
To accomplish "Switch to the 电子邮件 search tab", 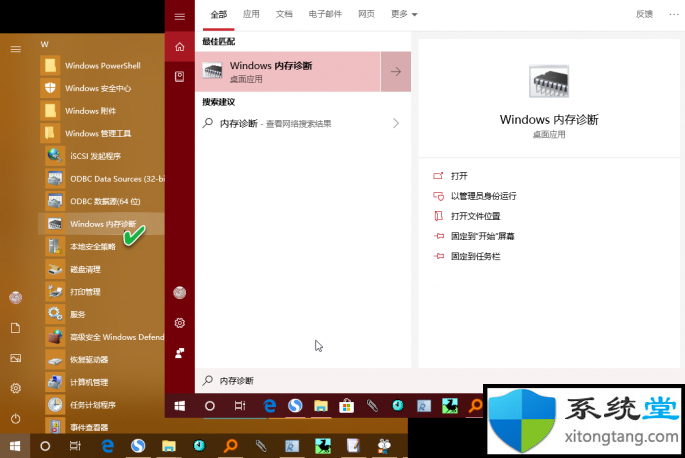I will point(325,14).
